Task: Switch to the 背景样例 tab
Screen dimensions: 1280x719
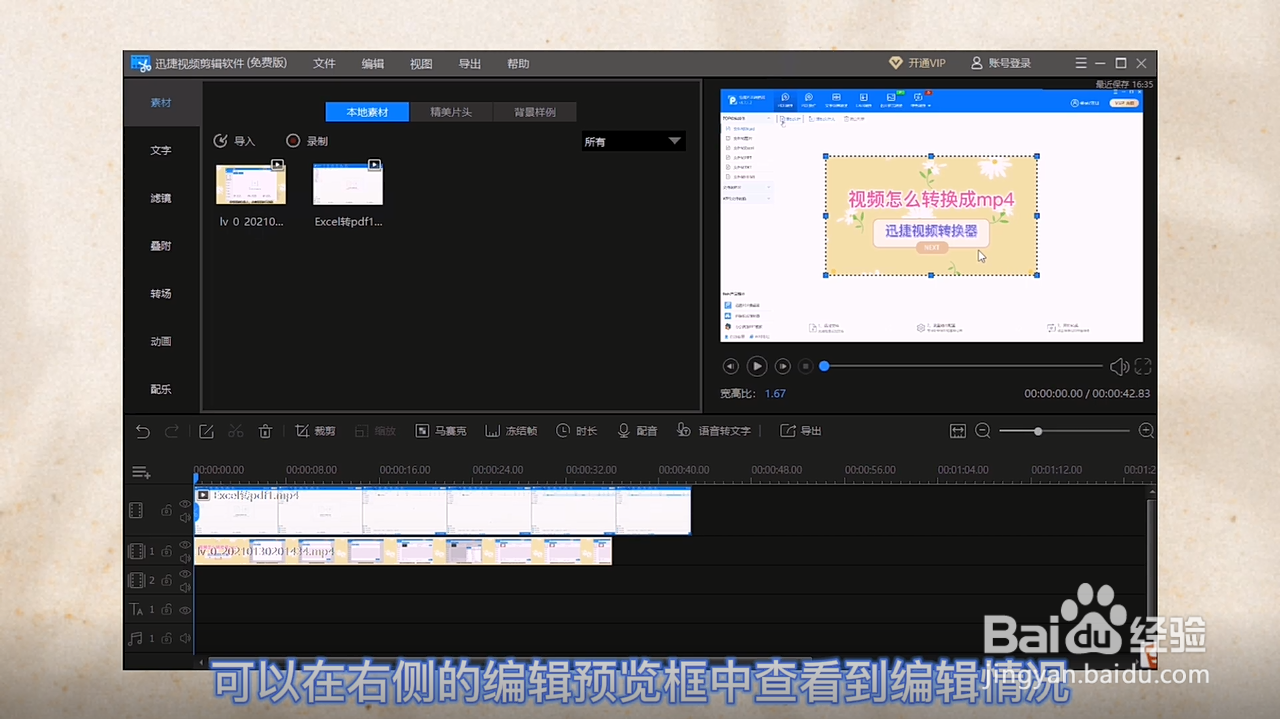Action: (x=535, y=112)
